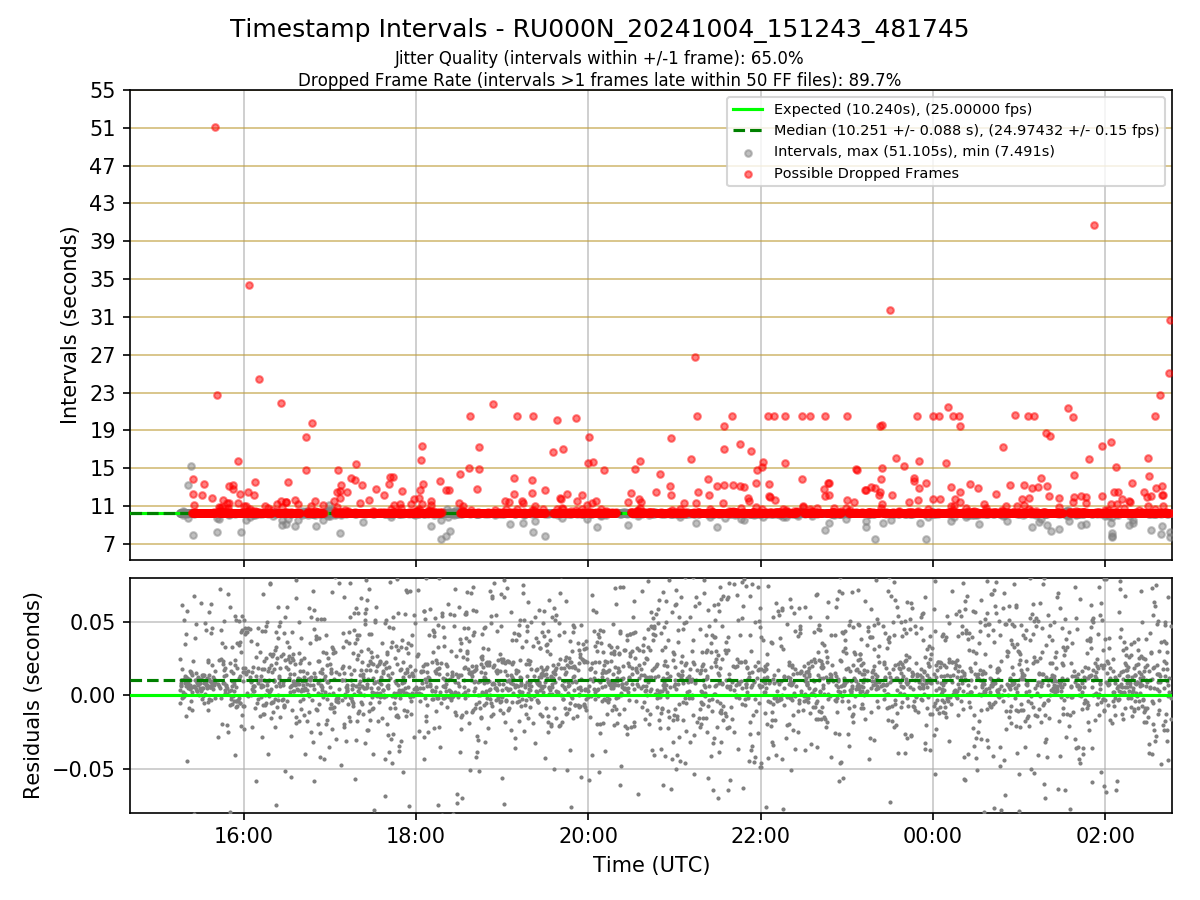
Task: Click the '23' y-axis tick label
Action: [104, 393]
